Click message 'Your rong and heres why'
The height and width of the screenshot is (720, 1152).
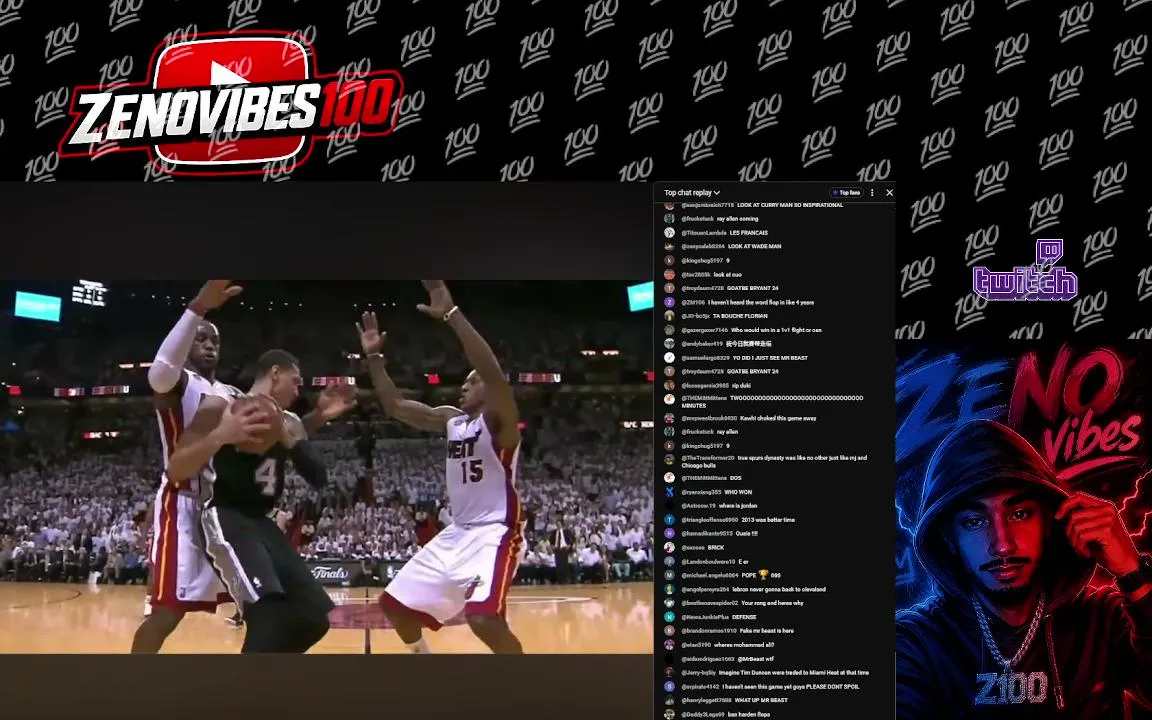pyautogui.click(x=772, y=603)
